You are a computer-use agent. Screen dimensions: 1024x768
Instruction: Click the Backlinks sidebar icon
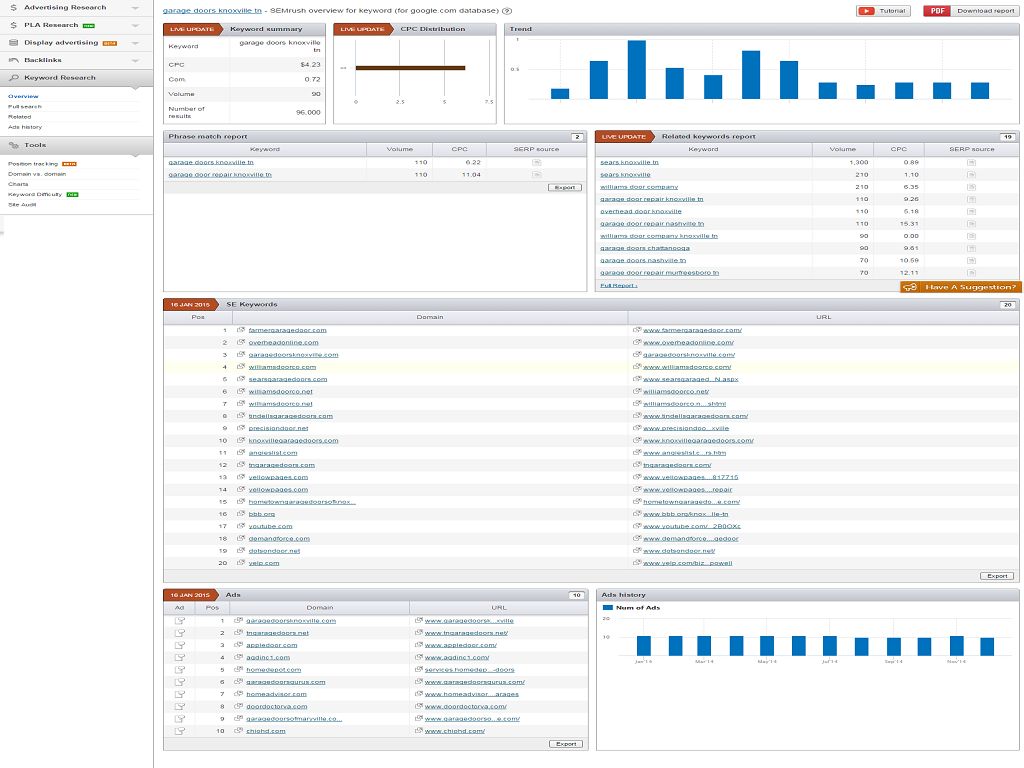14,60
